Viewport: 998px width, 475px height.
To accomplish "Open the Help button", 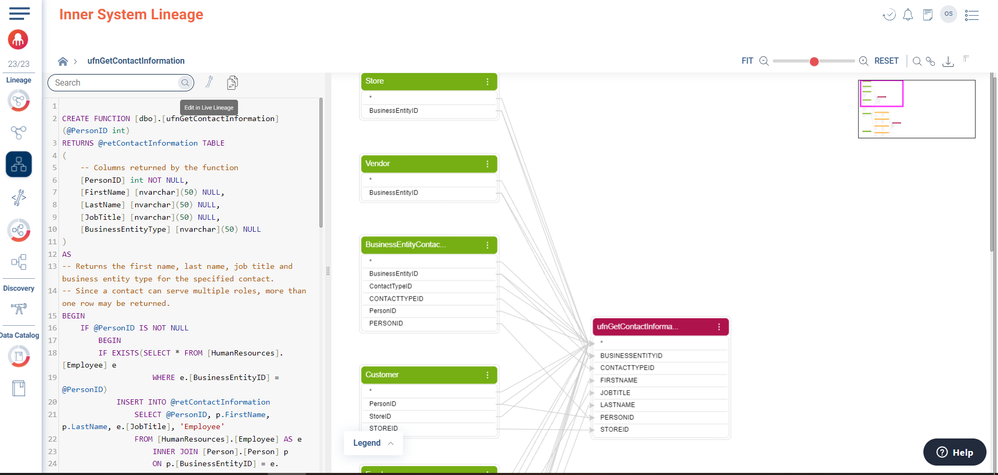I will click(x=955, y=452).
